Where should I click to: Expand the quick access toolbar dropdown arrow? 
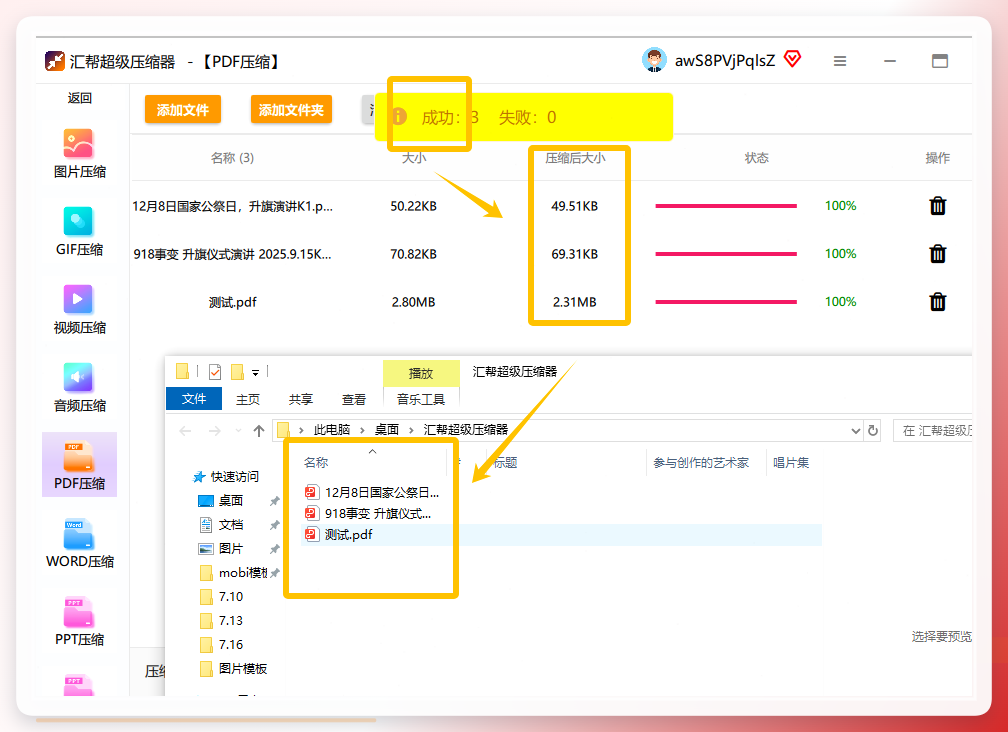(x=255, y=373)
